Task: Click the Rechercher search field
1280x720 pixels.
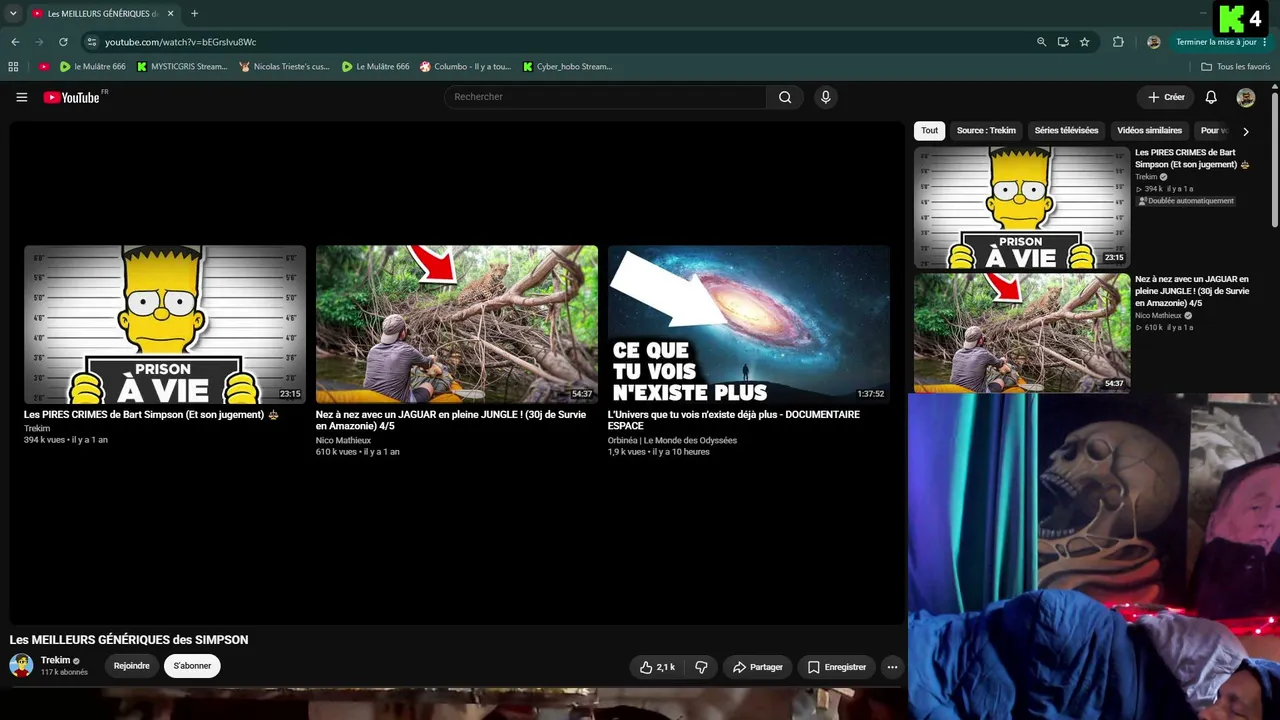Action: coord(605,97)
